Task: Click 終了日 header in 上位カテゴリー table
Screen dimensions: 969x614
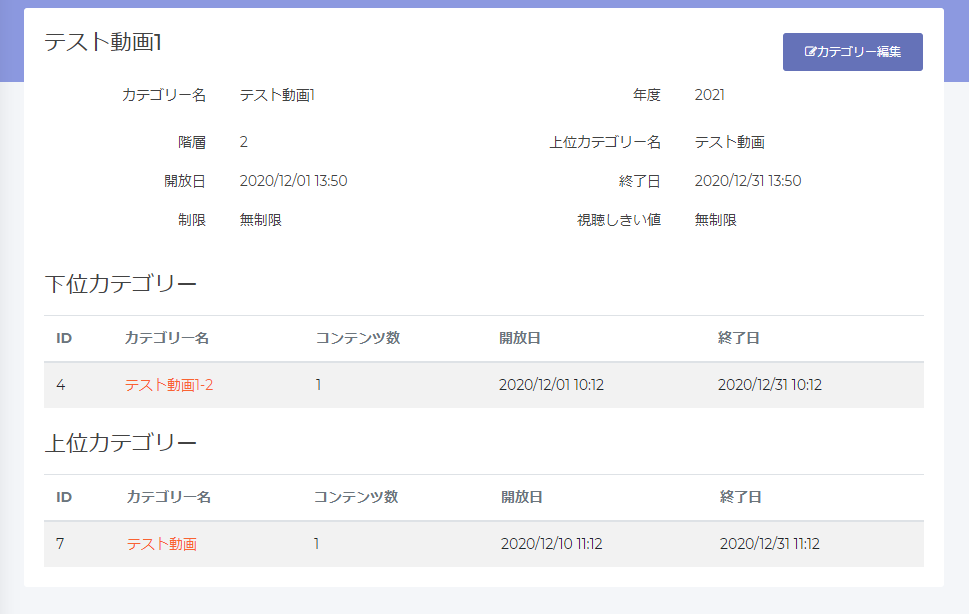Action: [740, 497]
